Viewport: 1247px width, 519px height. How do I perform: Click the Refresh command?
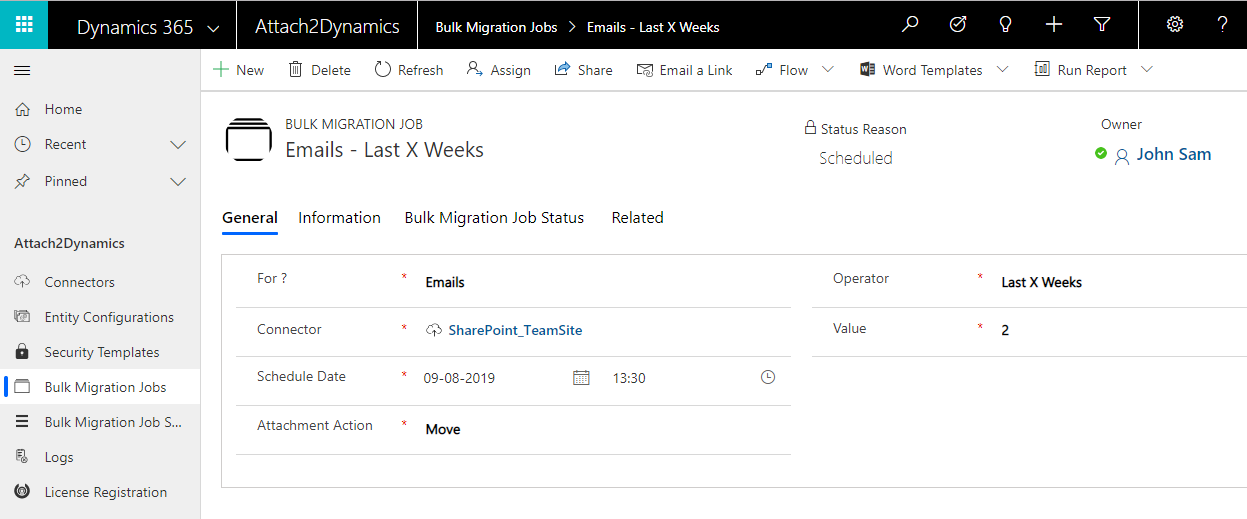pyautogui.click(x=409, y=70)
